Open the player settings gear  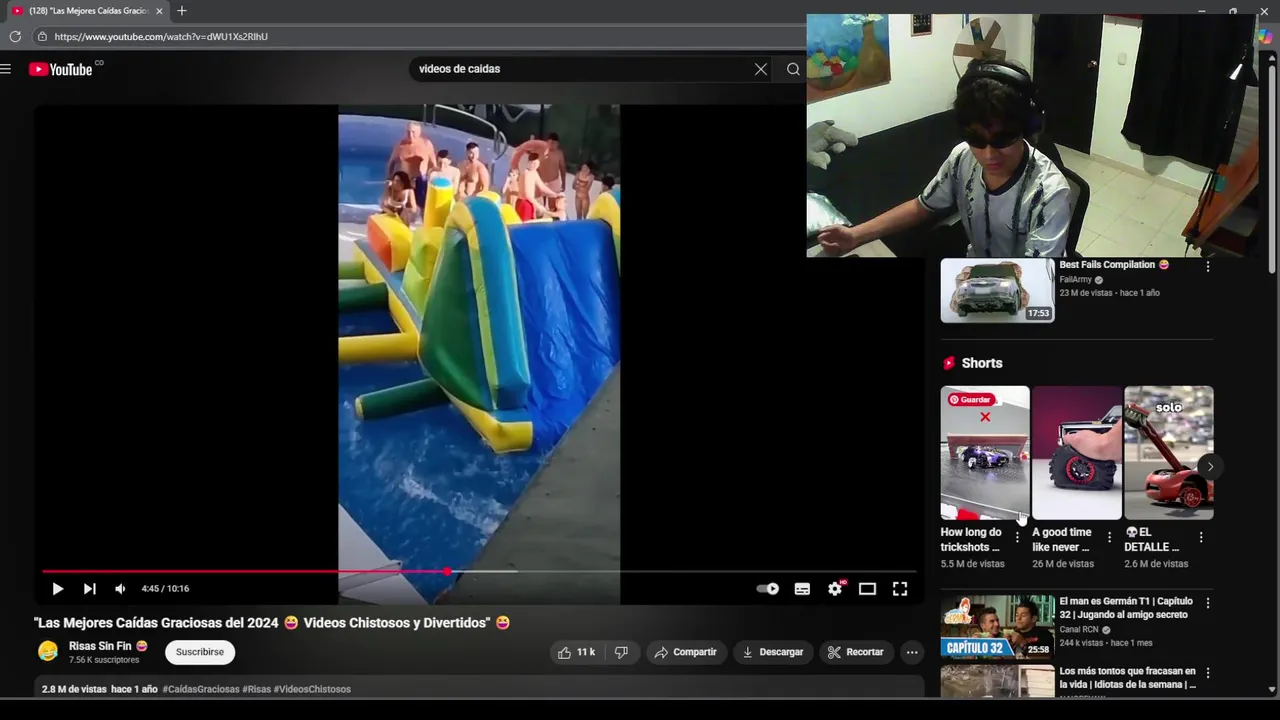pyautogui.click(x=835, y=589)
